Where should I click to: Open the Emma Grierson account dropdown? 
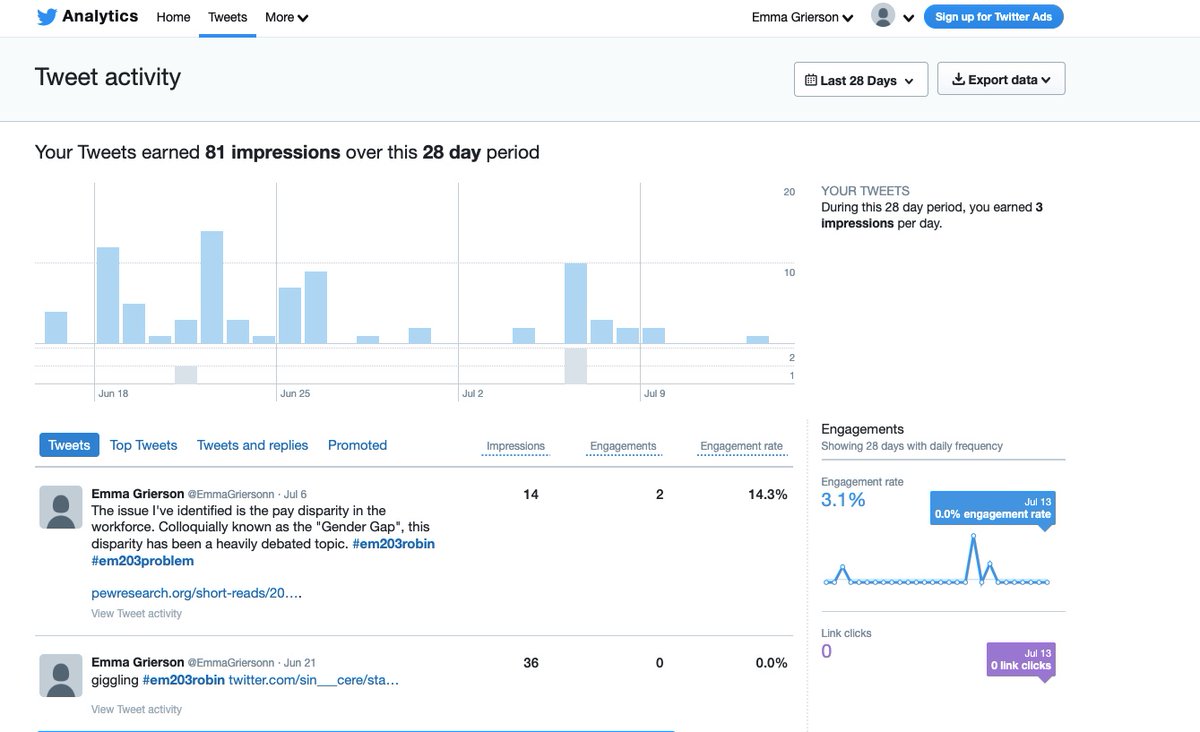point(802,17)
